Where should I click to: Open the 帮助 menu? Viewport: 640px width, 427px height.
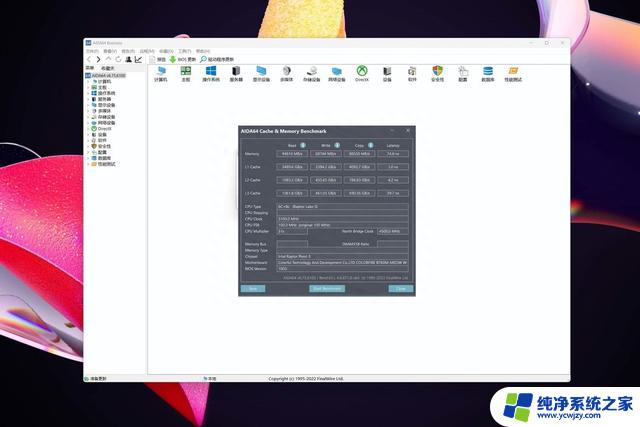[x=203, y=51]
